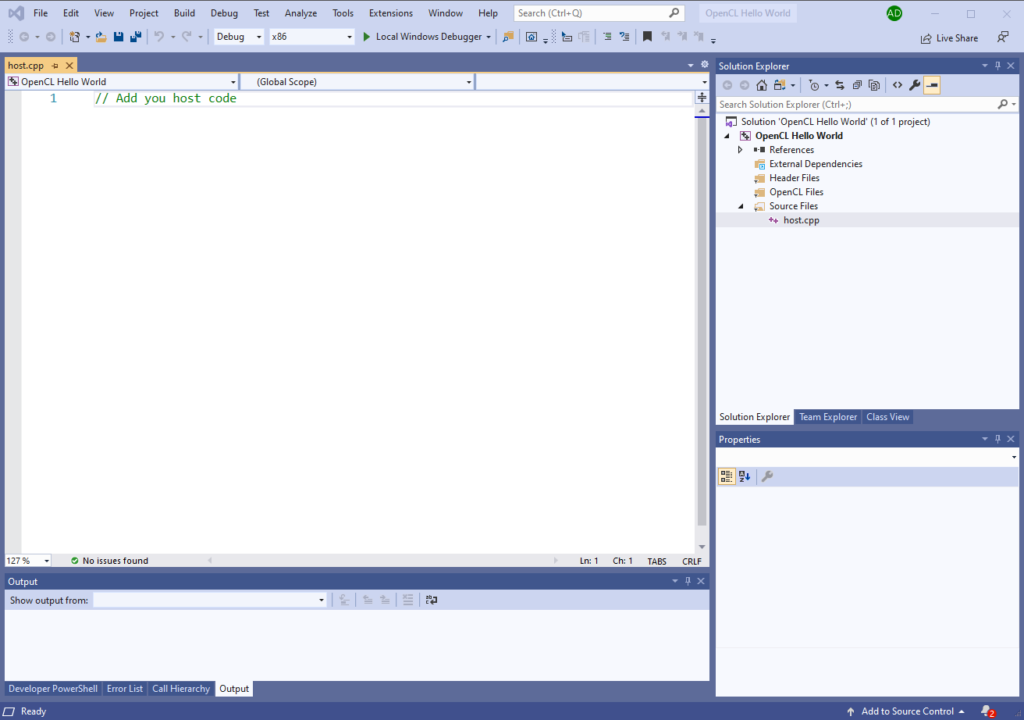This screenshot has width=1024, height=720.
Task: Open the x86 platform dropdown
Action: (312, 37)
